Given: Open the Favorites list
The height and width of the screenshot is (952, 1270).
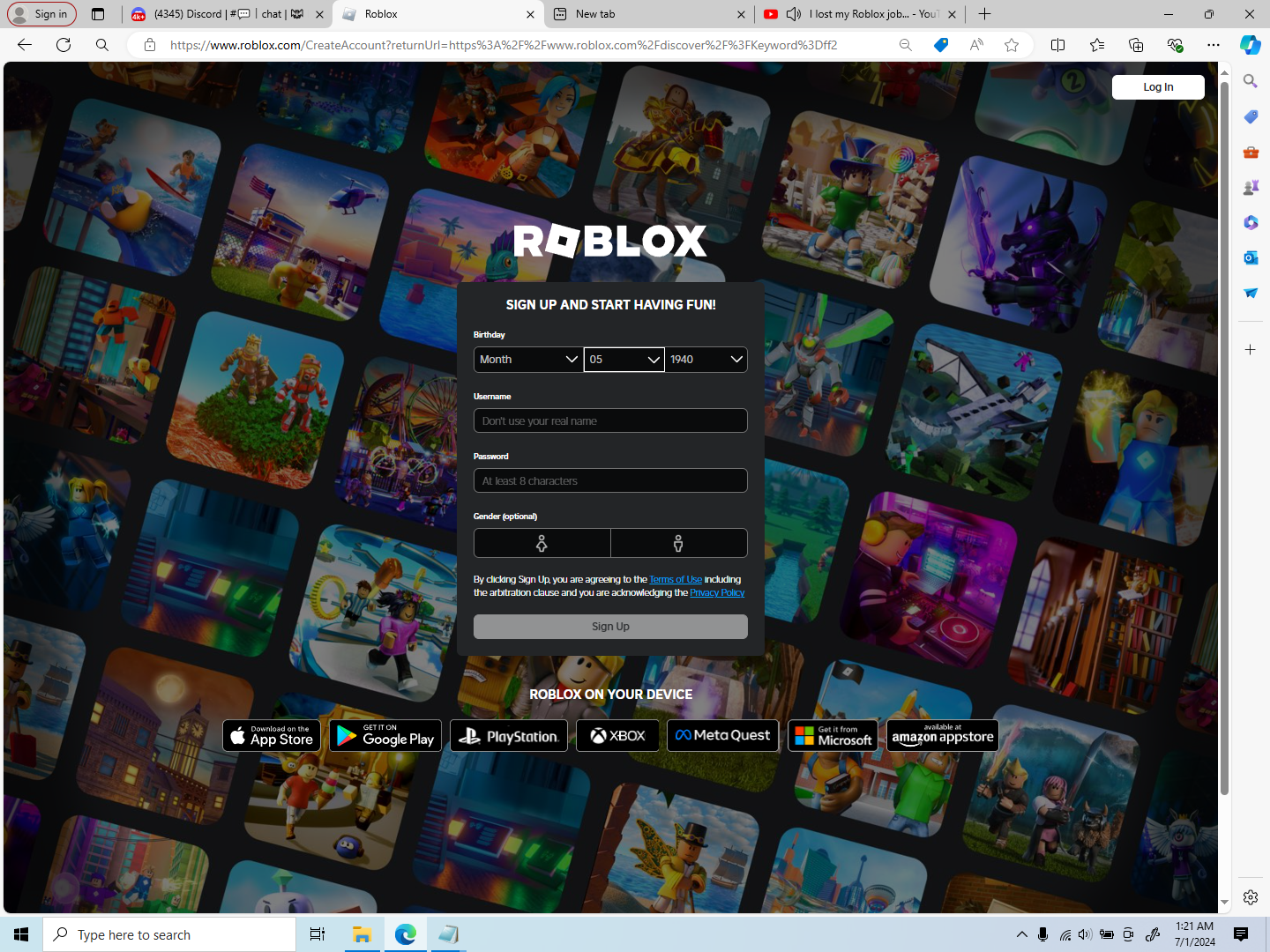Looking at the screenshot, I should tap(1097, 45).
